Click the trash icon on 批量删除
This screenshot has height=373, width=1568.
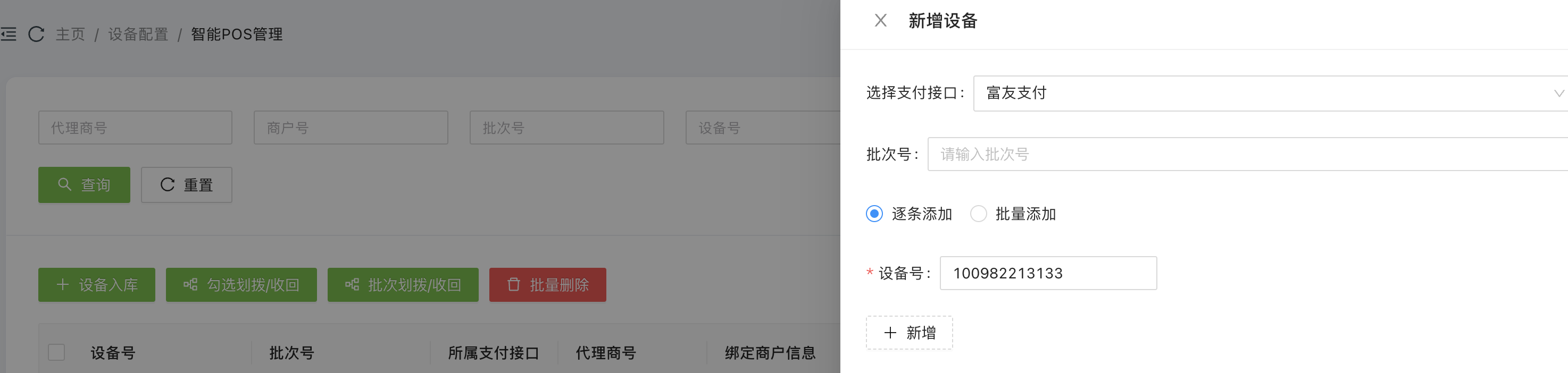[x=514, y=285]
